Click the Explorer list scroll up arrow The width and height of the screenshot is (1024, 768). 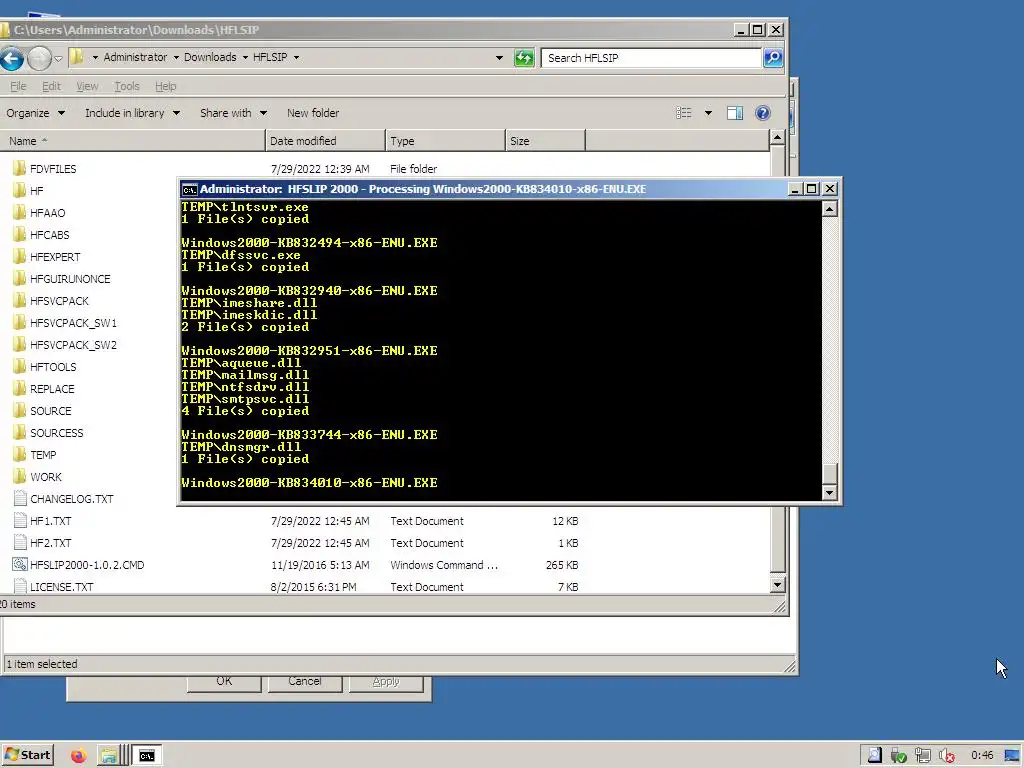click(x=777, y=138)
